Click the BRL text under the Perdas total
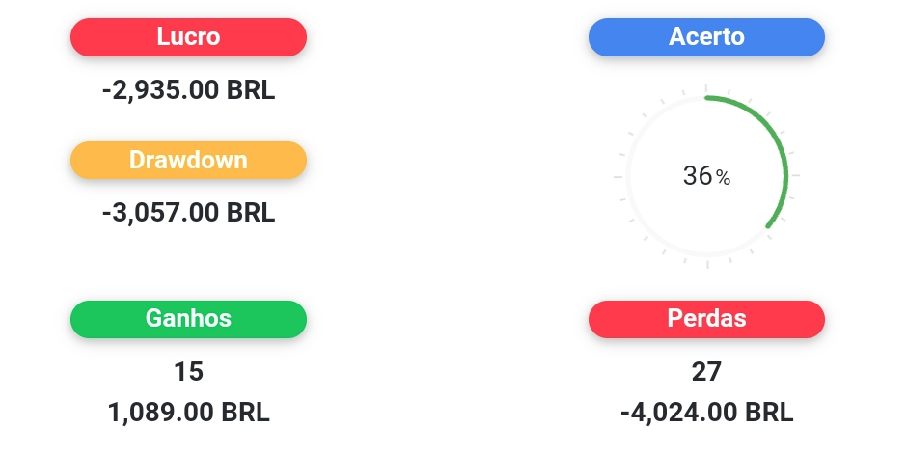This screenshot has height=459, width=923. (x=769, y=413)
